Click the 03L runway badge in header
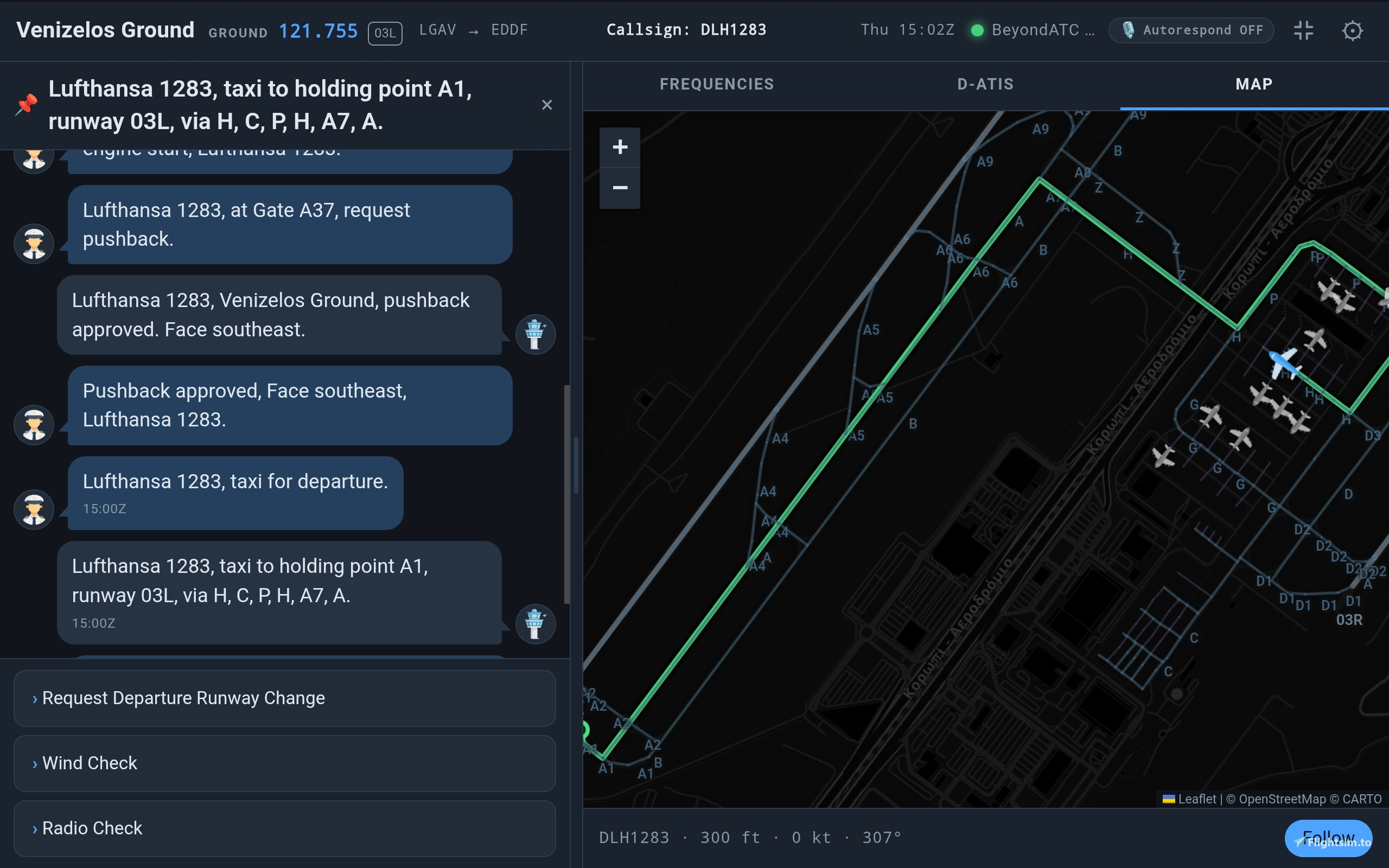 (x=385, y=33)
